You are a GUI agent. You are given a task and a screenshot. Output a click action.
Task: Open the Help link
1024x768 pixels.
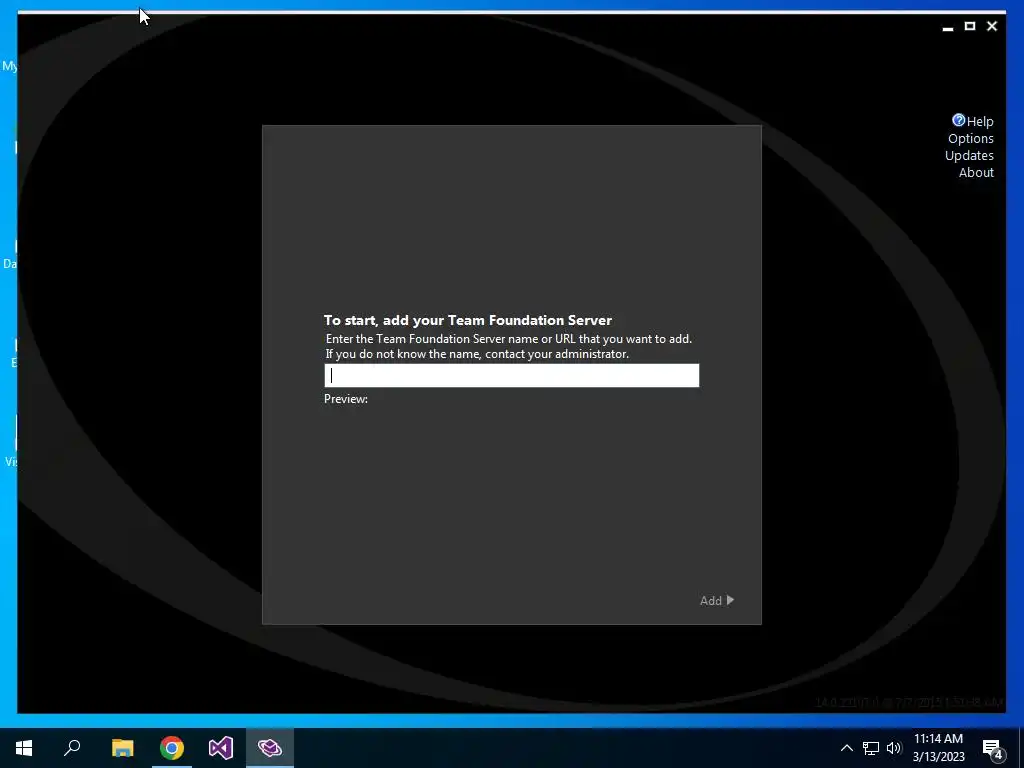[x=980, y=121]
